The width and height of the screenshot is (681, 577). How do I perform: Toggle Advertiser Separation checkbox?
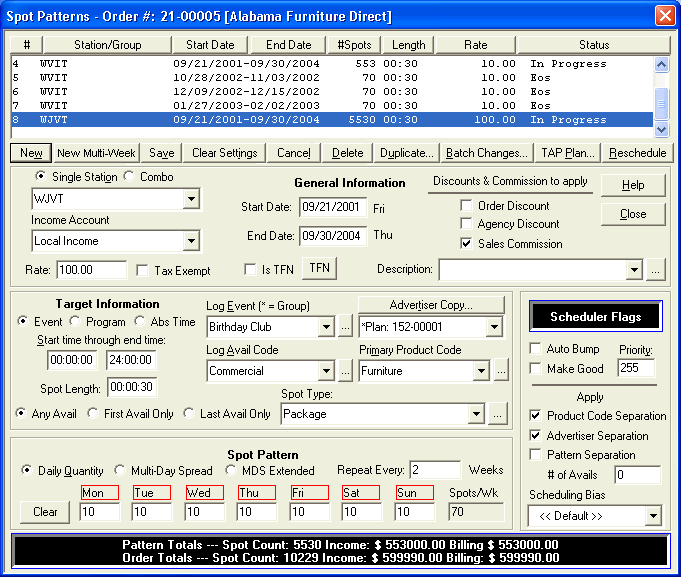coord(535,435)
